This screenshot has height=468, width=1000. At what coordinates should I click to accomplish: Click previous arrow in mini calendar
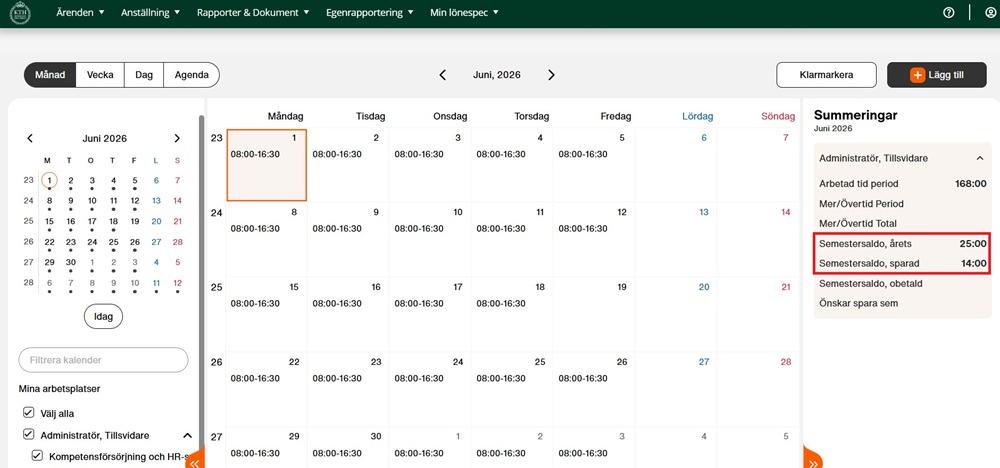(30, 138)
